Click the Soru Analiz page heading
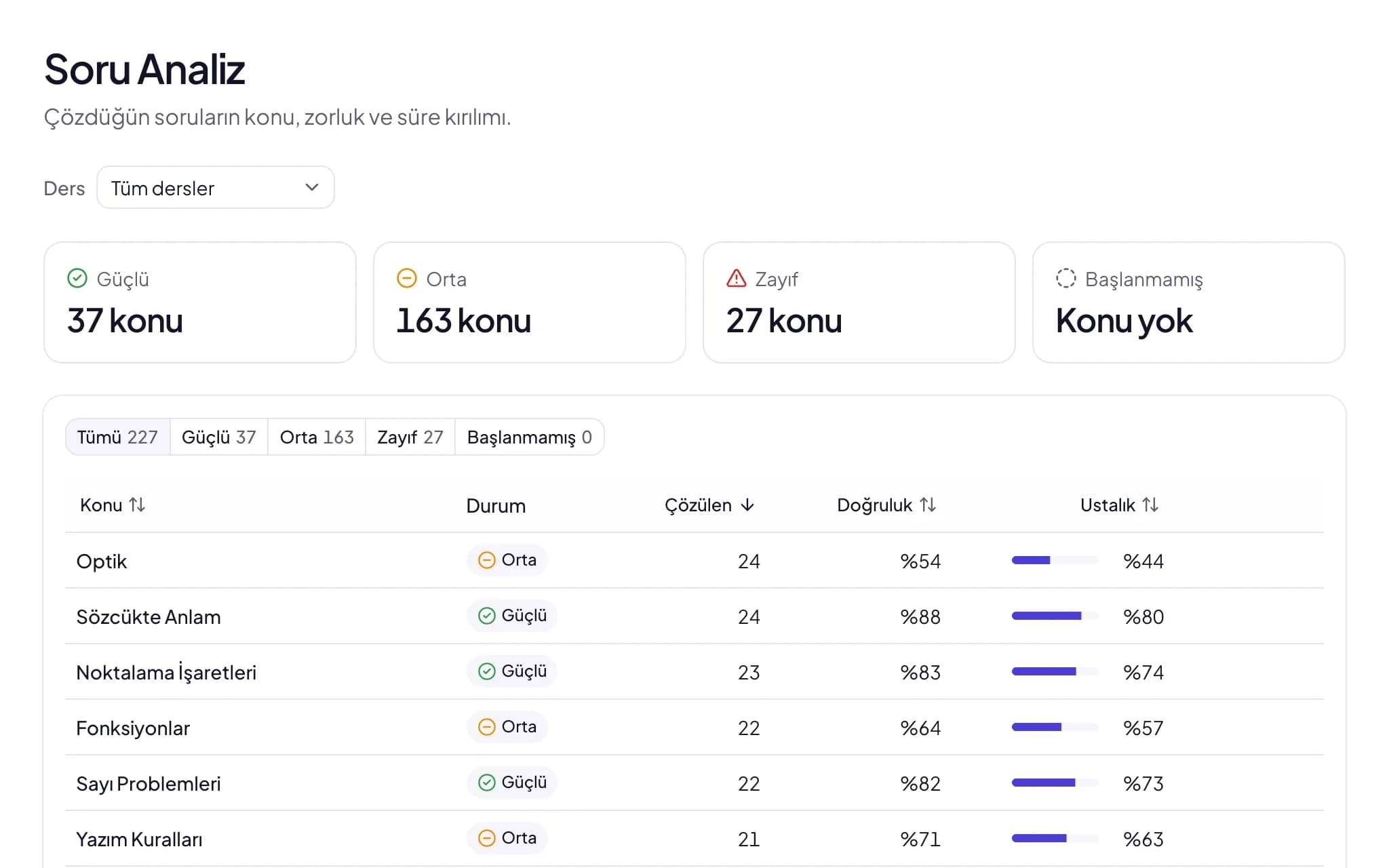Viewport: 1389px width, 868px height. [x=144, y=69]
